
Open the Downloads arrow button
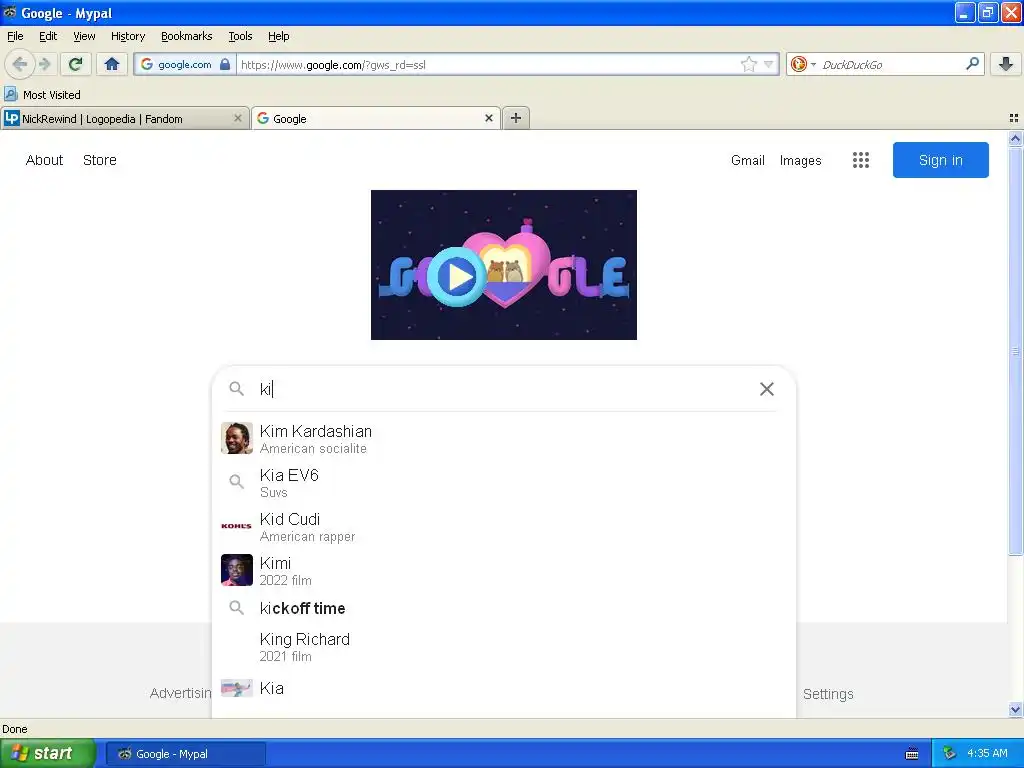(1006, 64)
